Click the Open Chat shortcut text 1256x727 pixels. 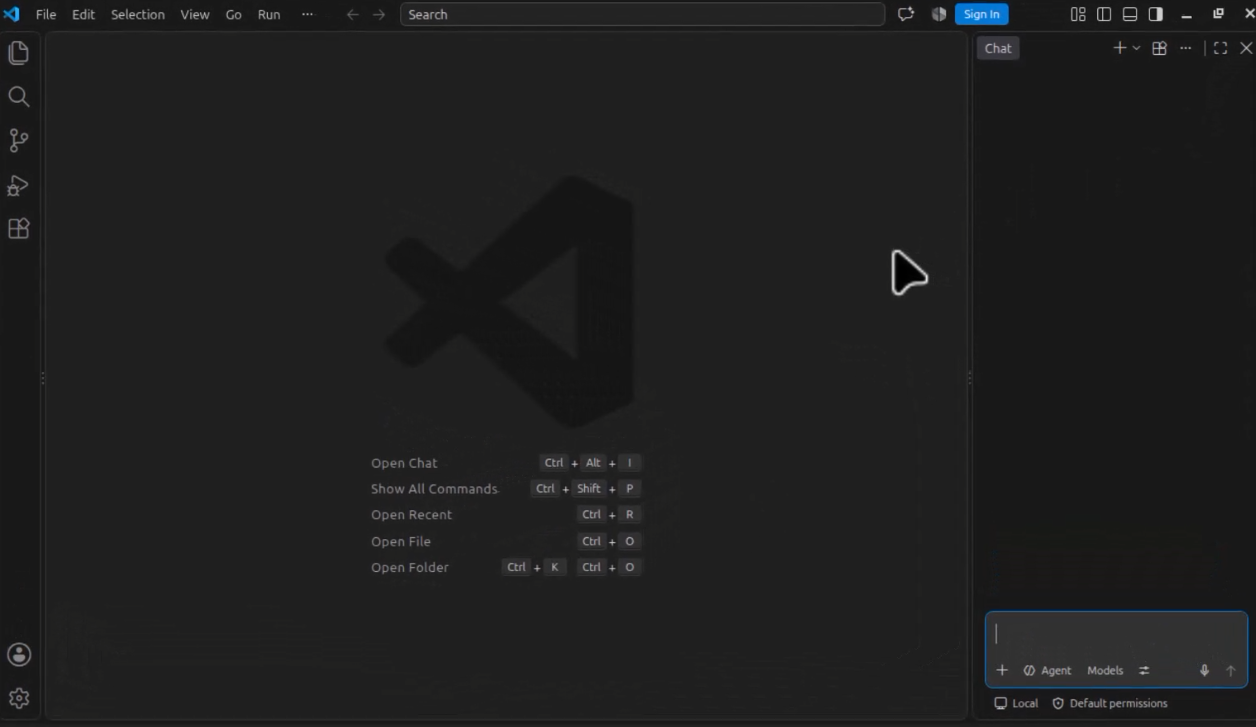click(404, 463)
